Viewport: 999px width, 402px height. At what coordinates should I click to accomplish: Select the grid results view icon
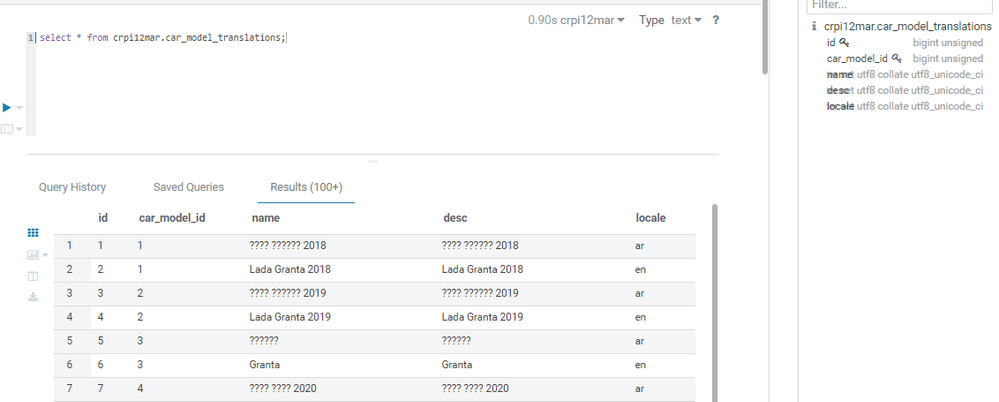[x=33, y=233]
